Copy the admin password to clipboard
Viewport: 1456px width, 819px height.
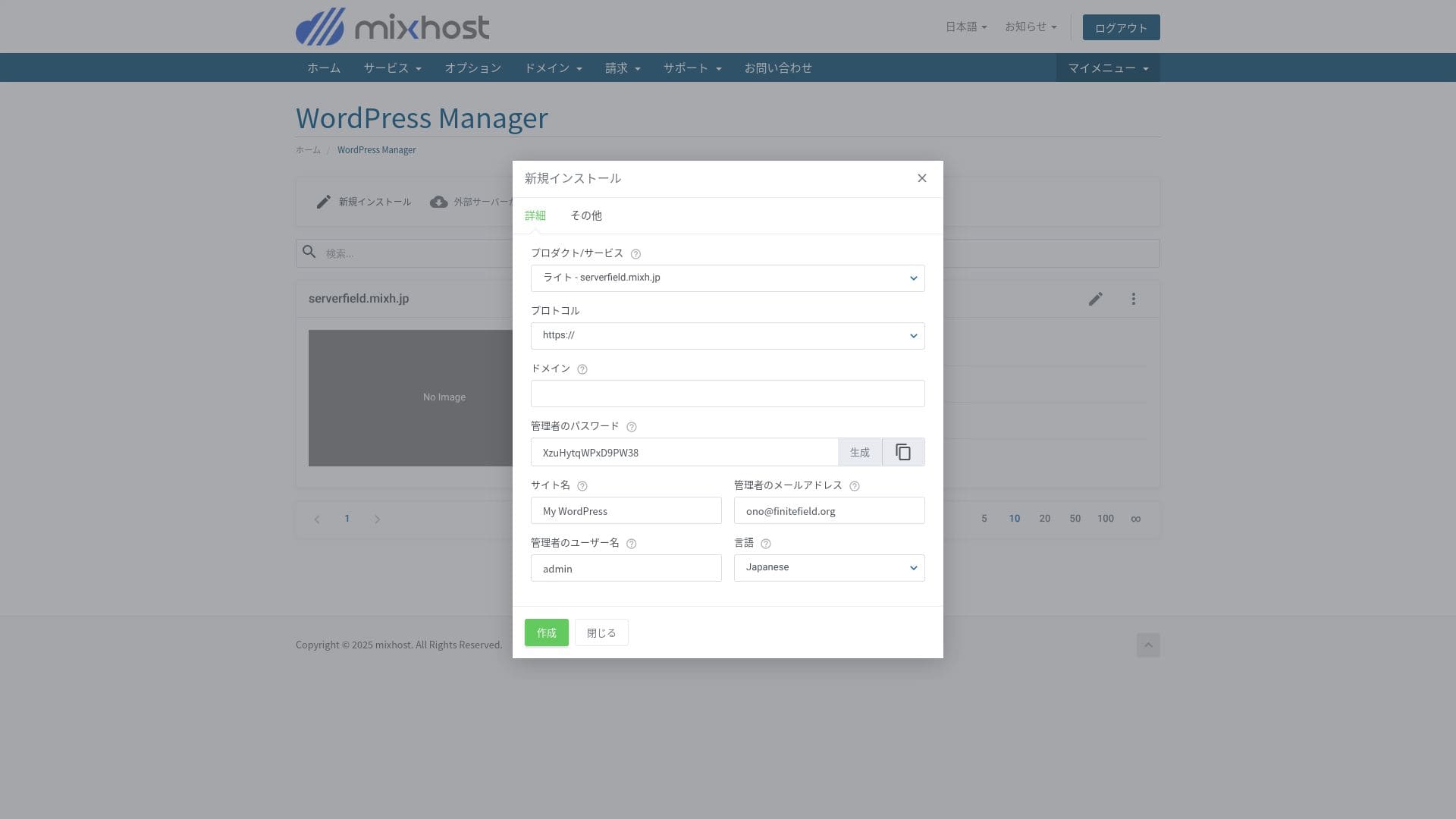tap(902, 452)
